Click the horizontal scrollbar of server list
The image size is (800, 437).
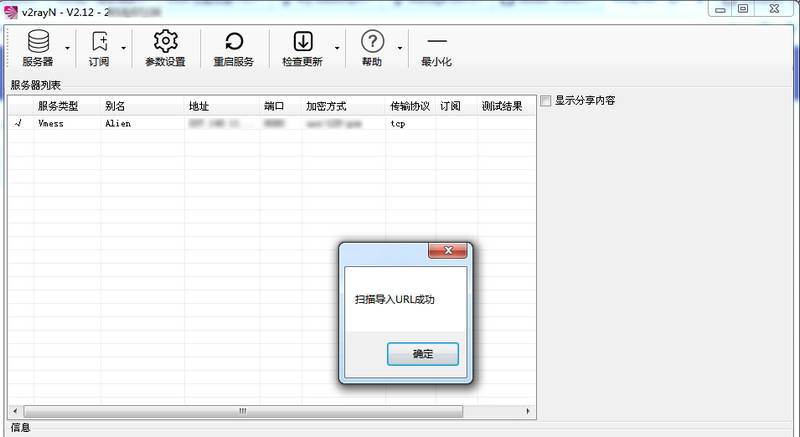pyautogui.click(x=242, y=411)
